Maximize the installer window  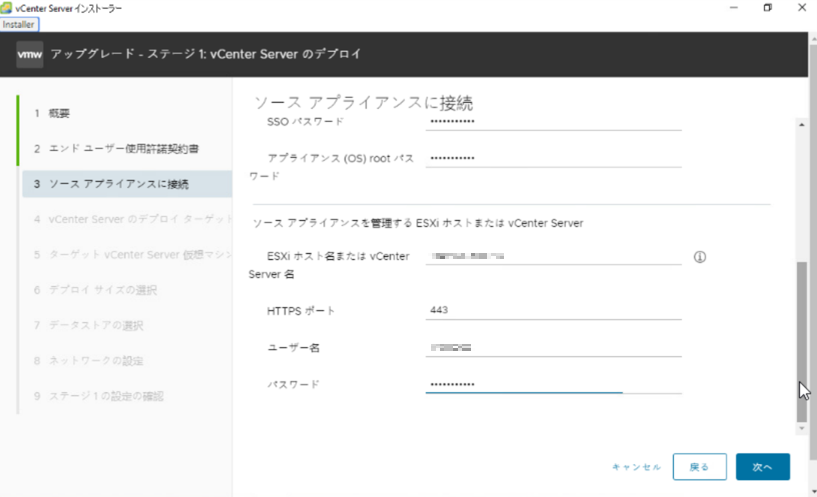[x=767, y=8]
